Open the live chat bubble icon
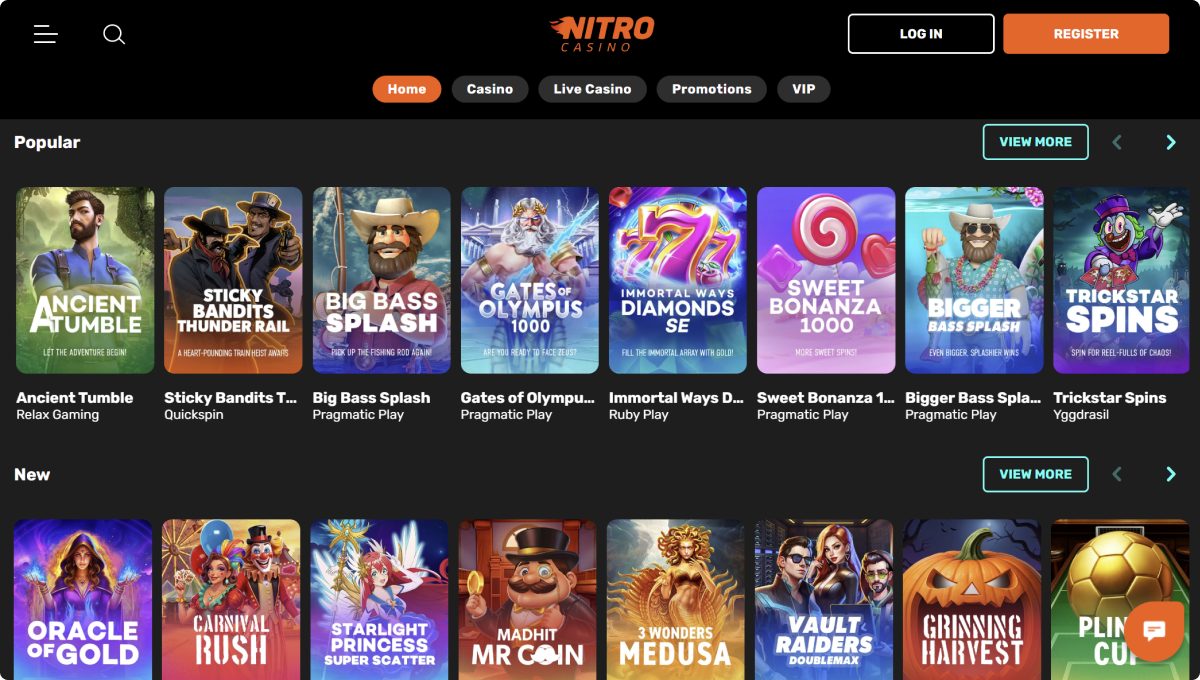The image size is (1200, 680). pyautogui.click(x=1154, y=631)
